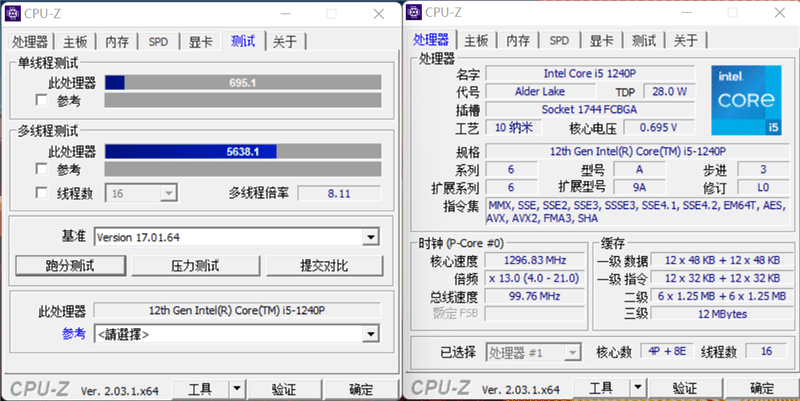The width and height of the screenshot is (800, 401).
Task: Click the 代号 value Alder Lake
Action: (x=540, y=91)
